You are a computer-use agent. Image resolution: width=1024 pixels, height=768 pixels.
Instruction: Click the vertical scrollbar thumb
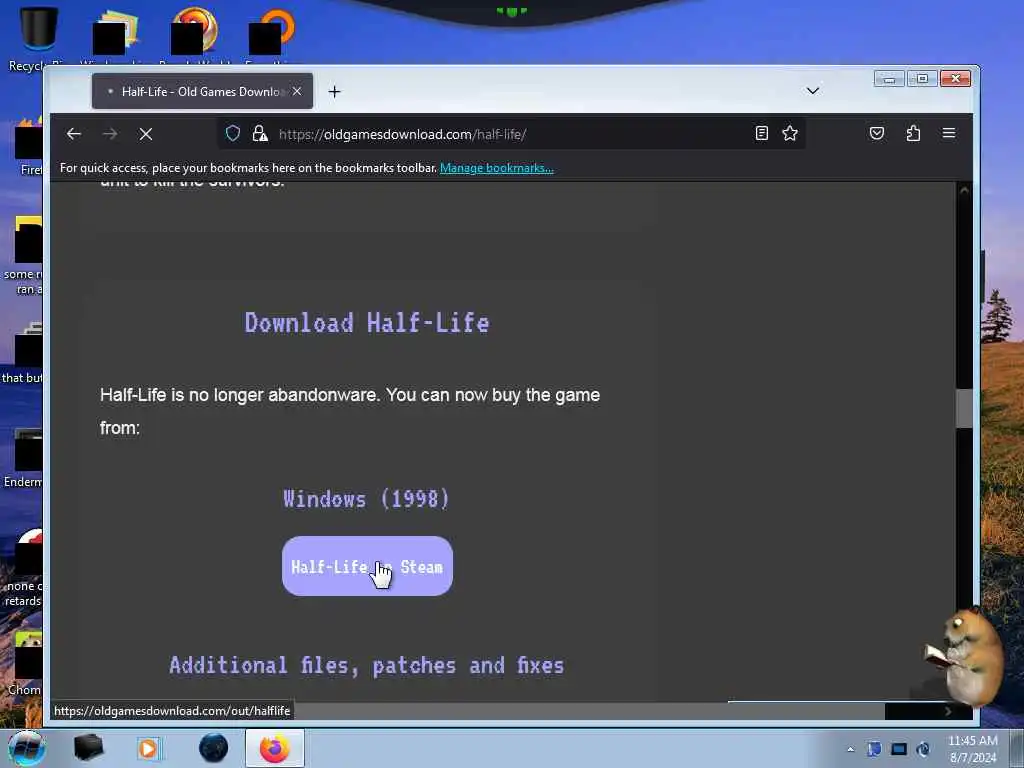[x=964, y=408]
